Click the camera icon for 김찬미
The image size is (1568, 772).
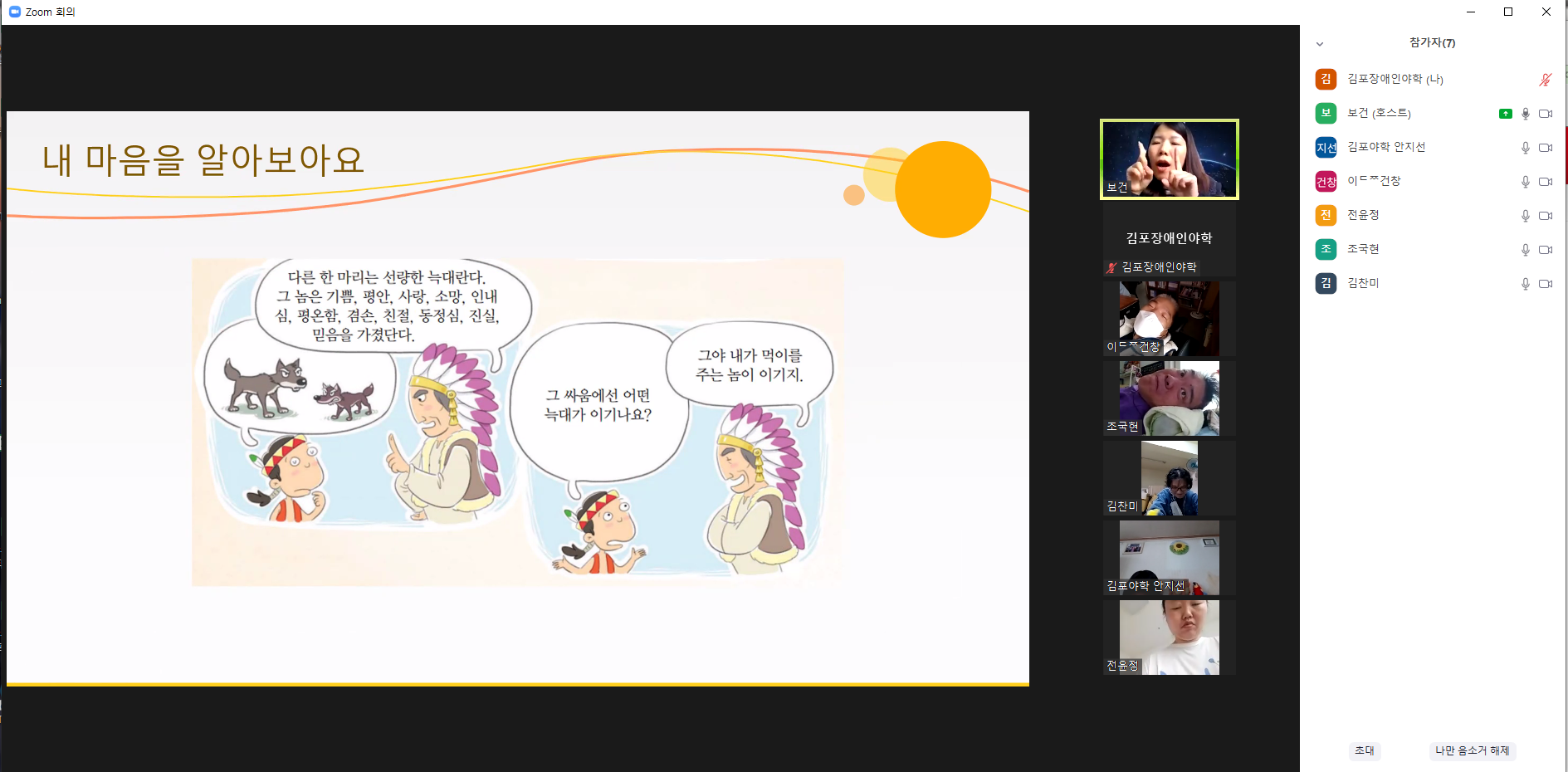(x=1545, y=284)
